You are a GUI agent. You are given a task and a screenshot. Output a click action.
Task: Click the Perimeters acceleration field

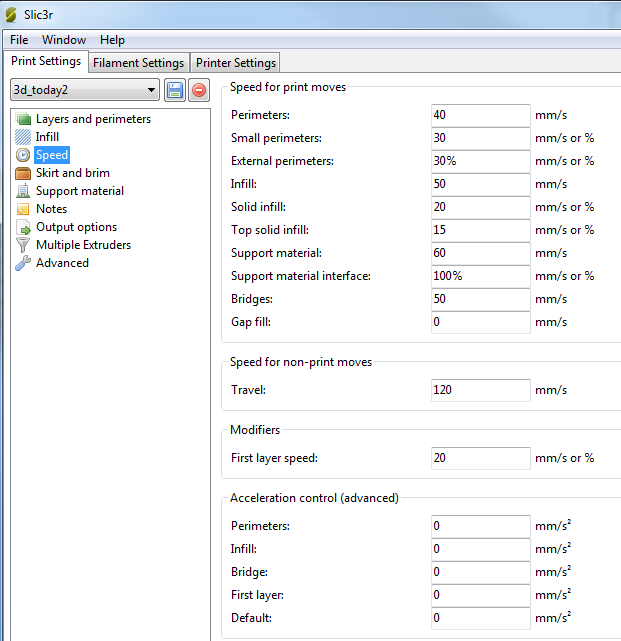(481, 526)
